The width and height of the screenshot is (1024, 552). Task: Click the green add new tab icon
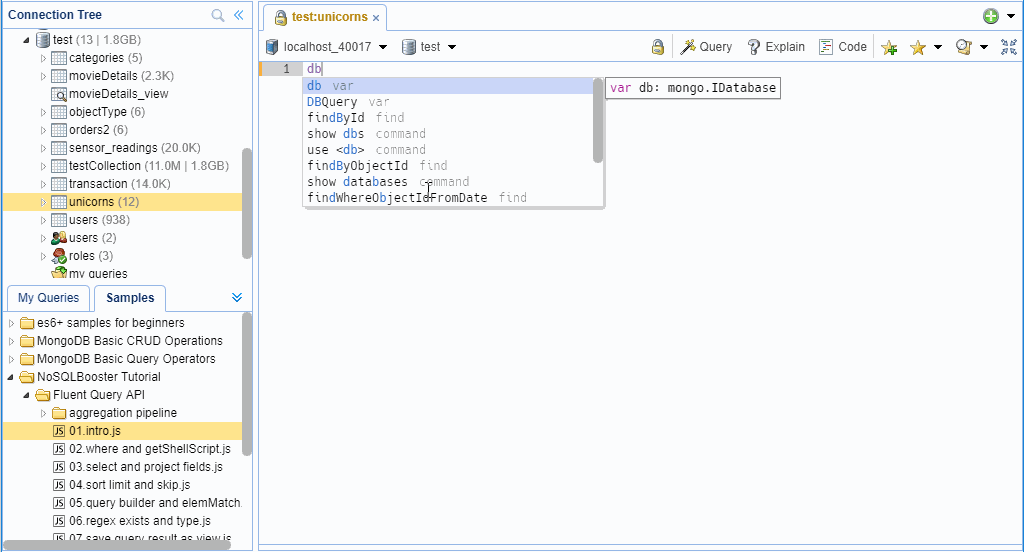pyautogui.click(x=990, y=16)
